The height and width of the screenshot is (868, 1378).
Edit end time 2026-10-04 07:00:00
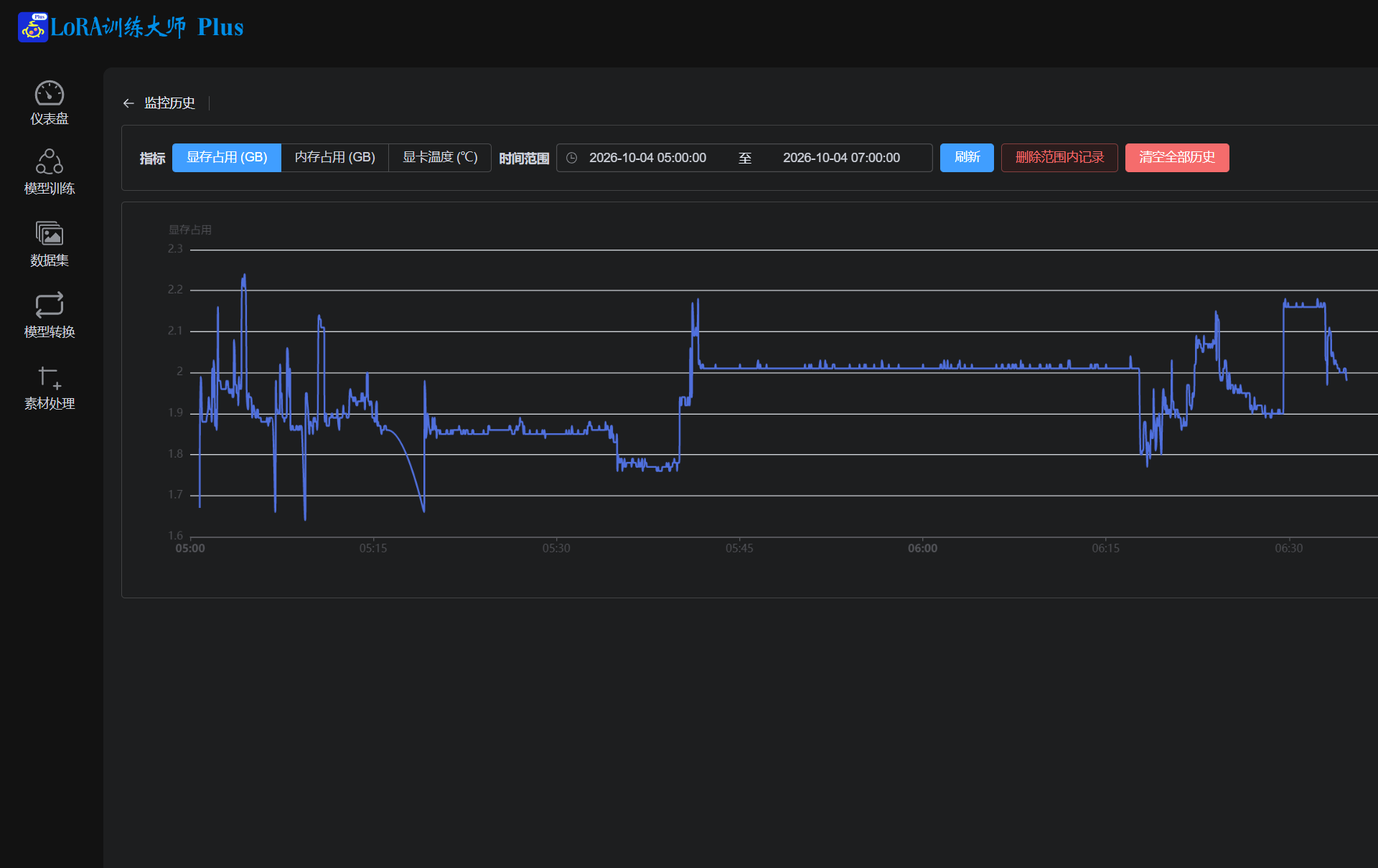coord(841,158)
